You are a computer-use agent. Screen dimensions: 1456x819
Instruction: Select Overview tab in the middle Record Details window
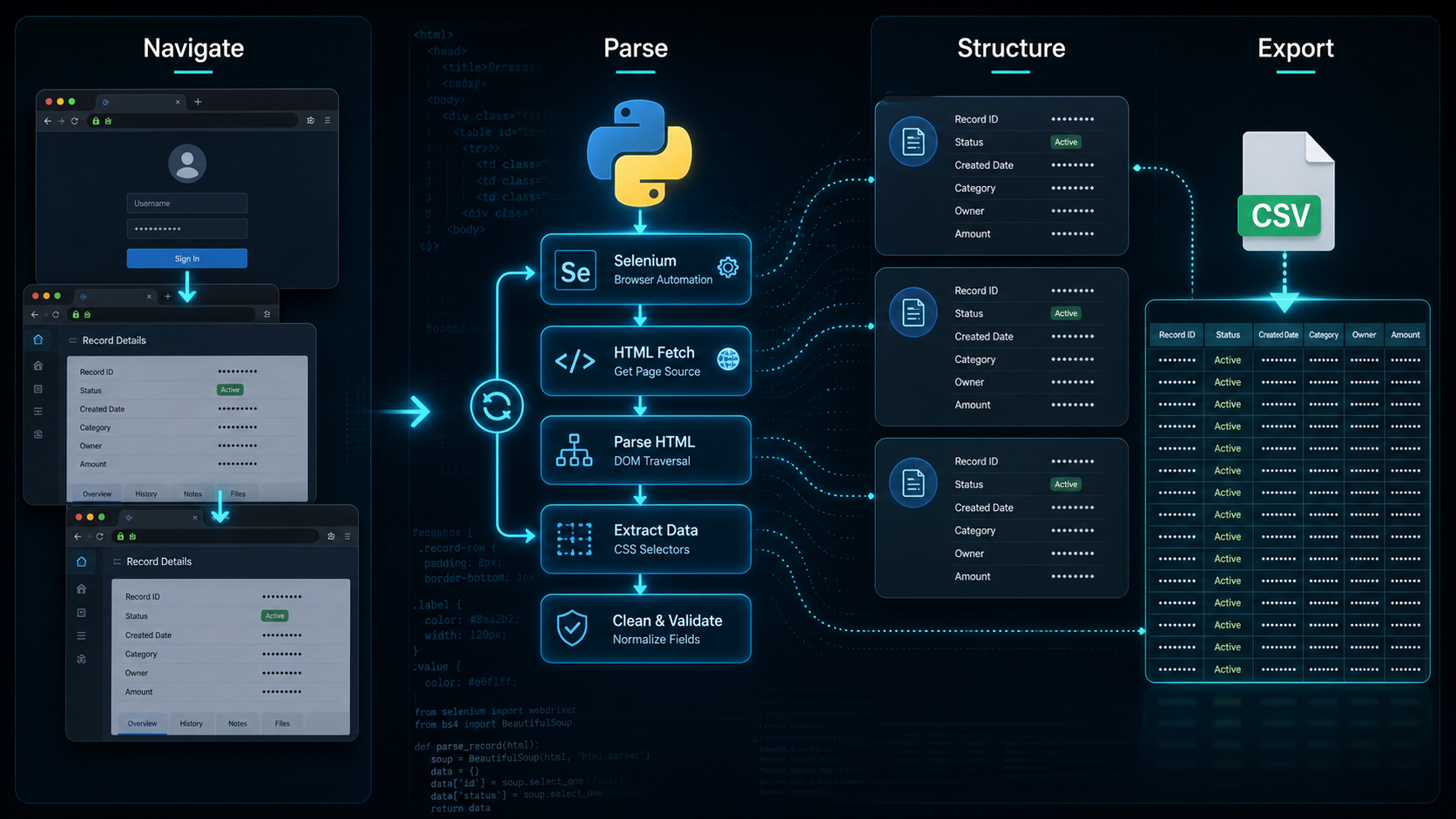click(x=97, y=493)
